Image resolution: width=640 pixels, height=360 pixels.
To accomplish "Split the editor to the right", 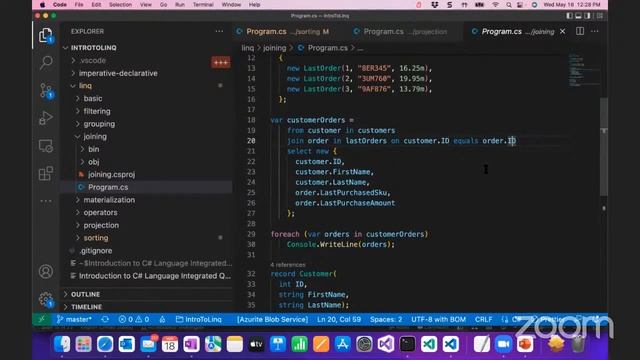I will [580, 31].
